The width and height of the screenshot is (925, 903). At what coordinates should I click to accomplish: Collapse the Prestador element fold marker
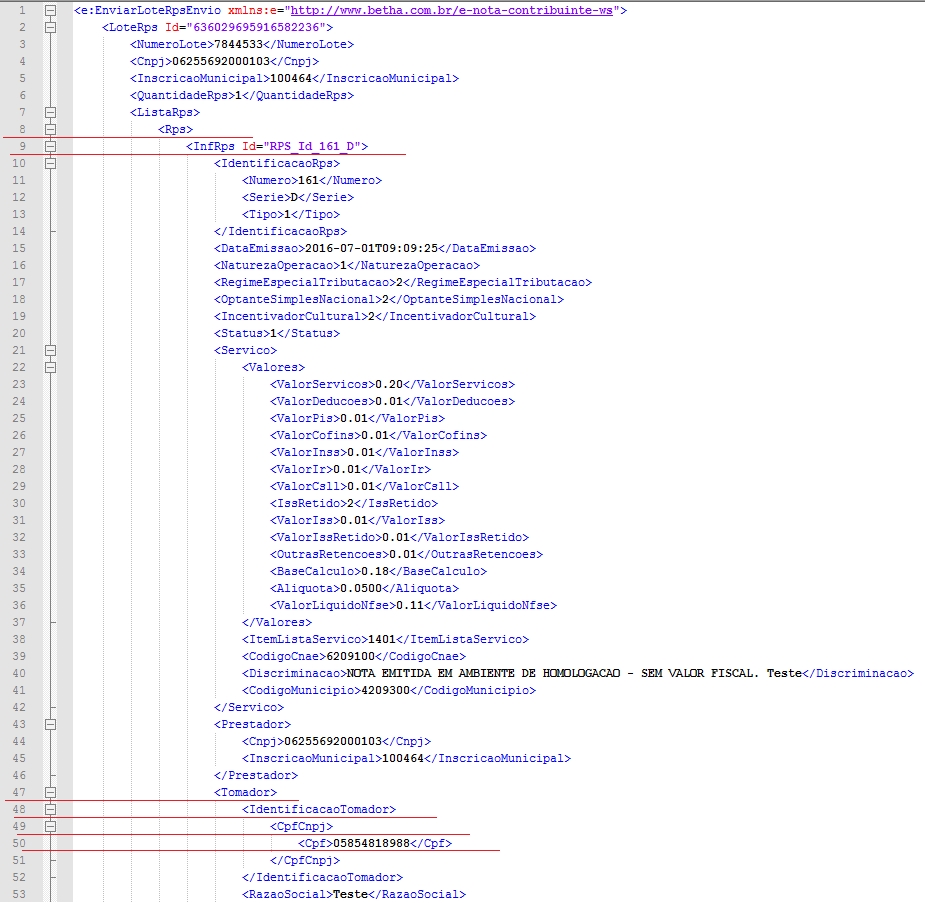[x=52, y=723]
